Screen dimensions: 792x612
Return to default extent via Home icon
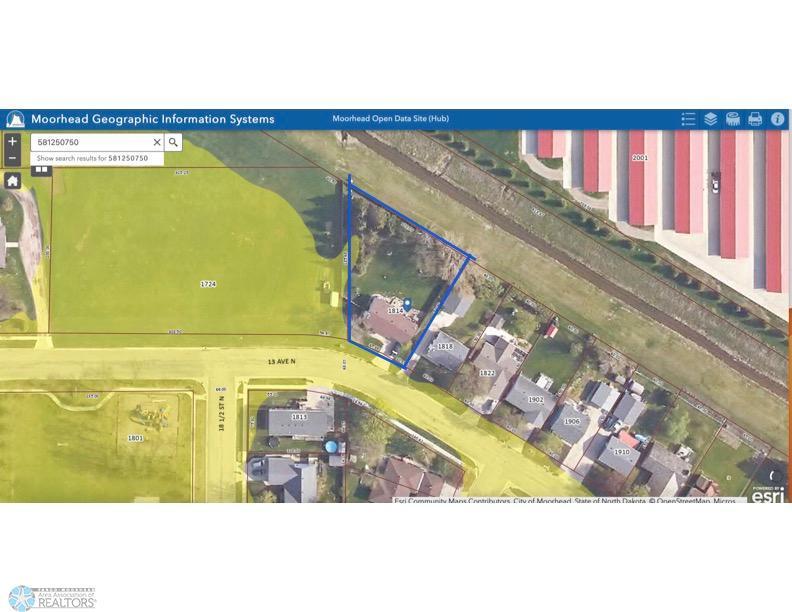[13, 180]
